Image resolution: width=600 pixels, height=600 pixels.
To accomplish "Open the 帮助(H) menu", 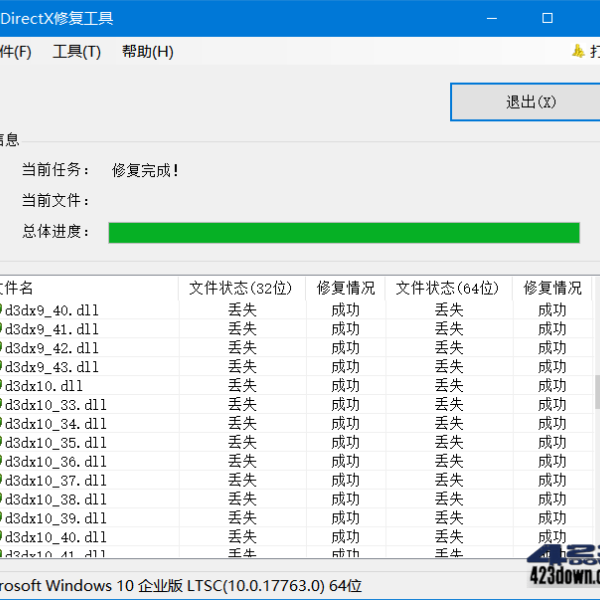I will [148, 52].
